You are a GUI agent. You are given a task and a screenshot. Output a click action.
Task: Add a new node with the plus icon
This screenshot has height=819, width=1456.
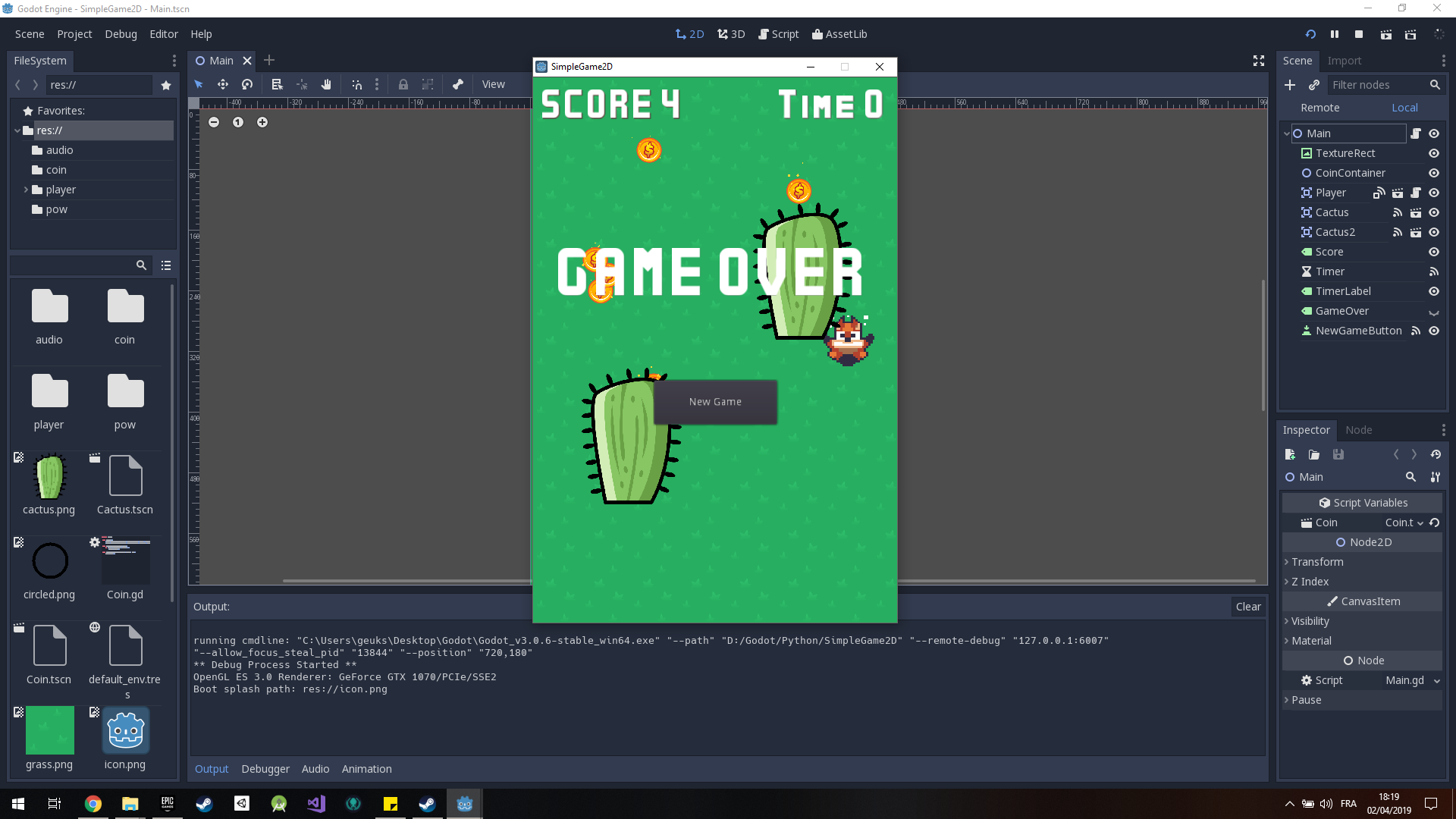[1290, 85]
